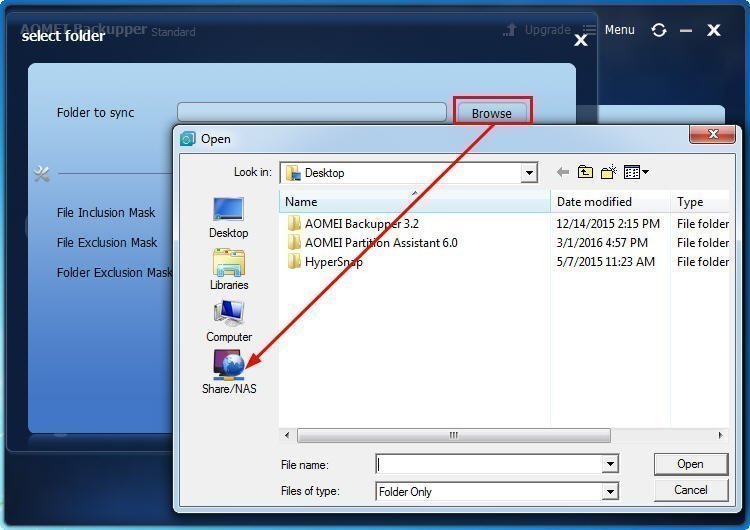Expand the Look in dropdown

click(x=529, y=173)
